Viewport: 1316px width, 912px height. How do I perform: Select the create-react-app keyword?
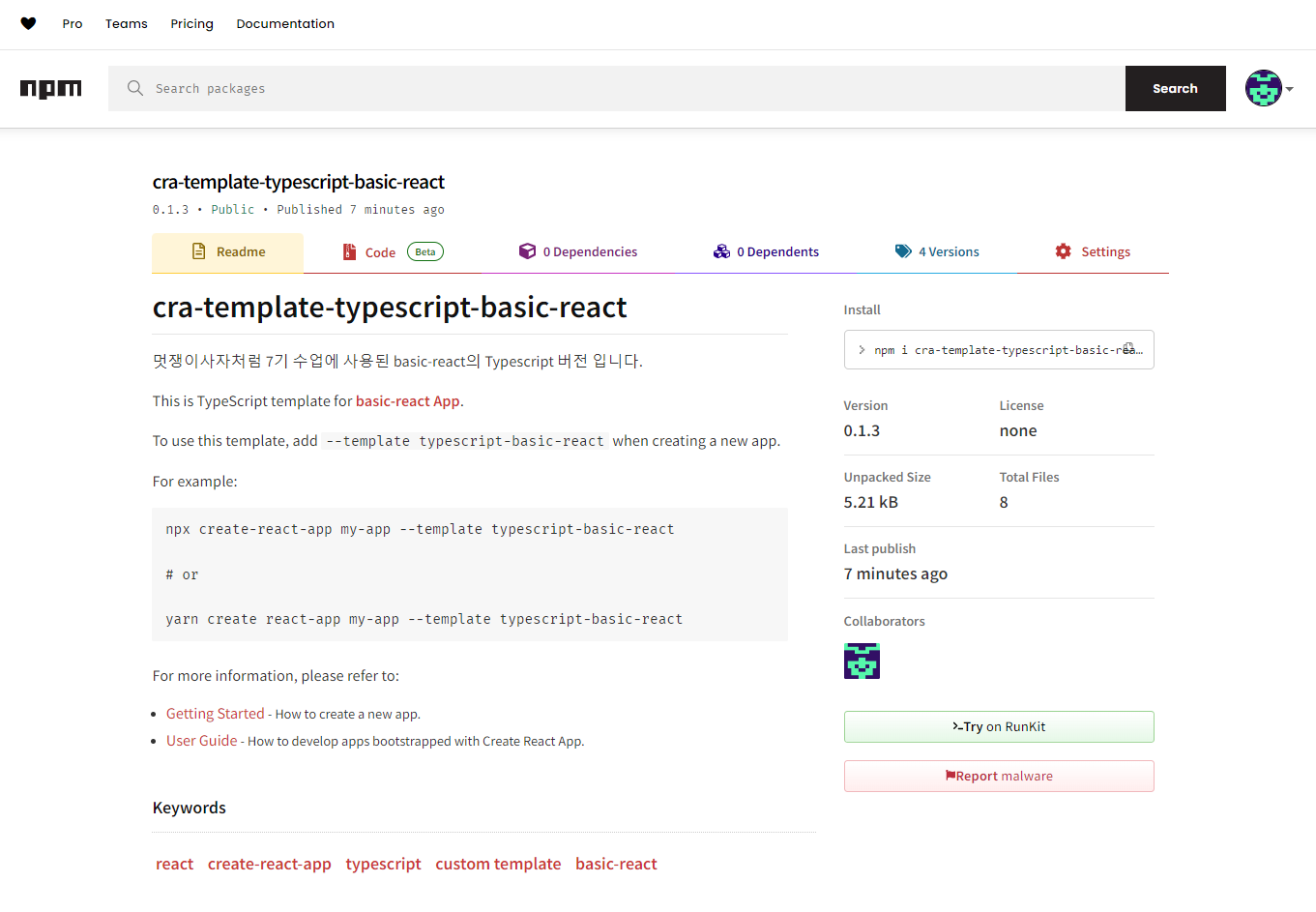(x=270, y=864)
